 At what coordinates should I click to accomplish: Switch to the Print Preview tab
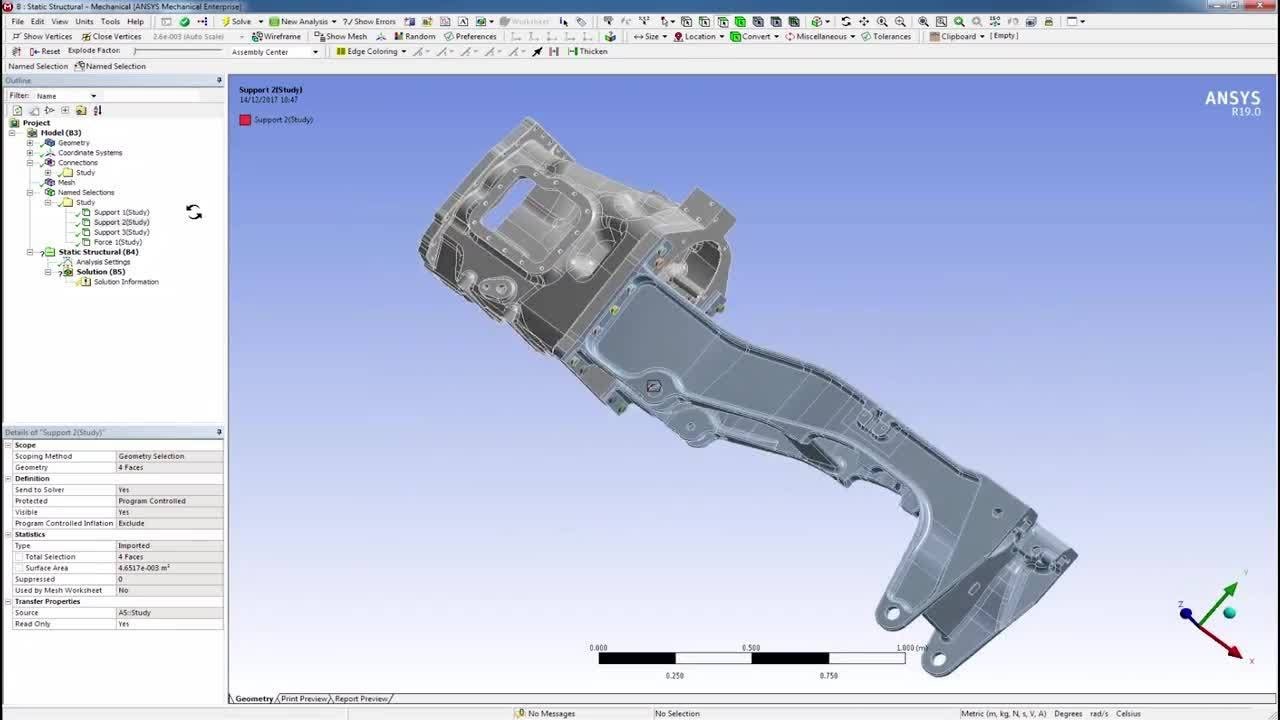pos(303,699)
